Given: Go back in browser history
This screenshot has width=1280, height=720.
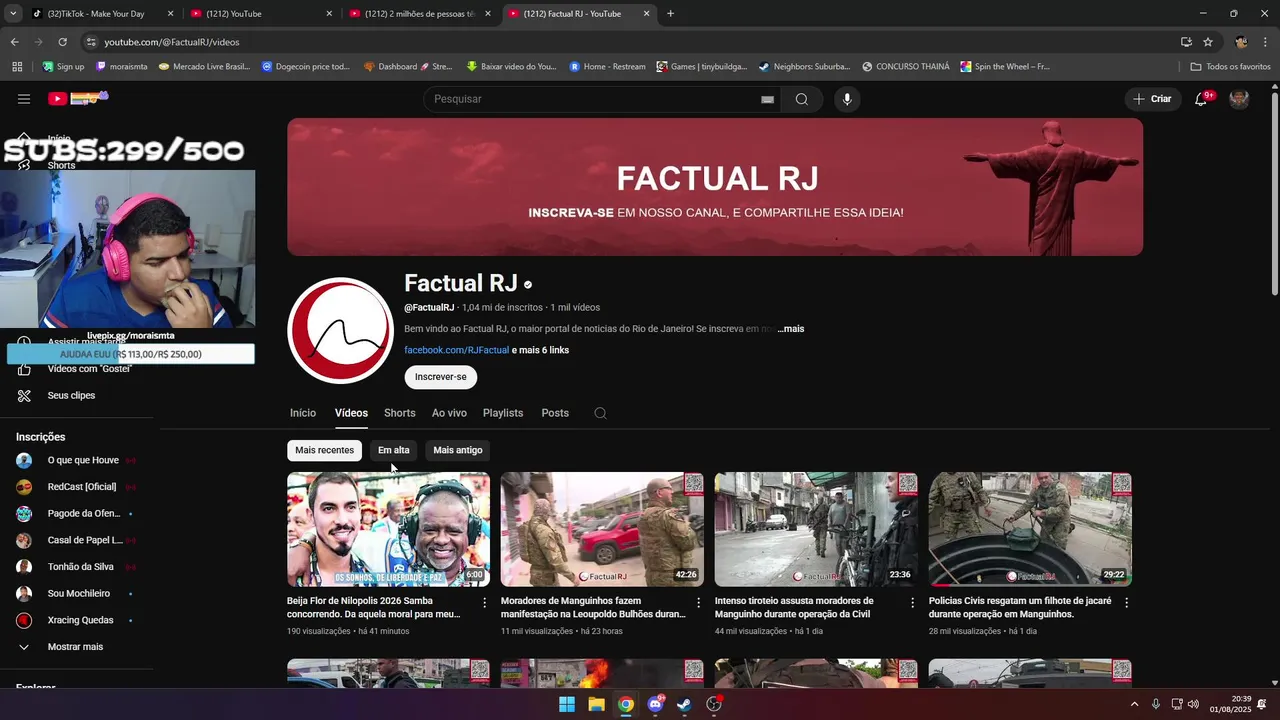Looking at the screenshot, I should [x=14, y=42].
